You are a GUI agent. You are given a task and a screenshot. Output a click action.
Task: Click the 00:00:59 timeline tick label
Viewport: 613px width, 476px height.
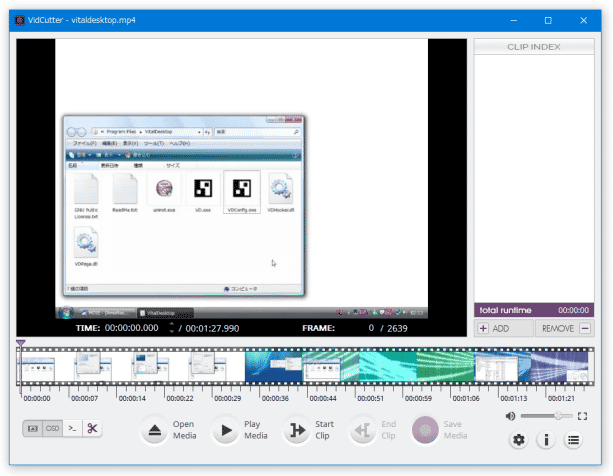pyautogui.click(x=418, y=399)
